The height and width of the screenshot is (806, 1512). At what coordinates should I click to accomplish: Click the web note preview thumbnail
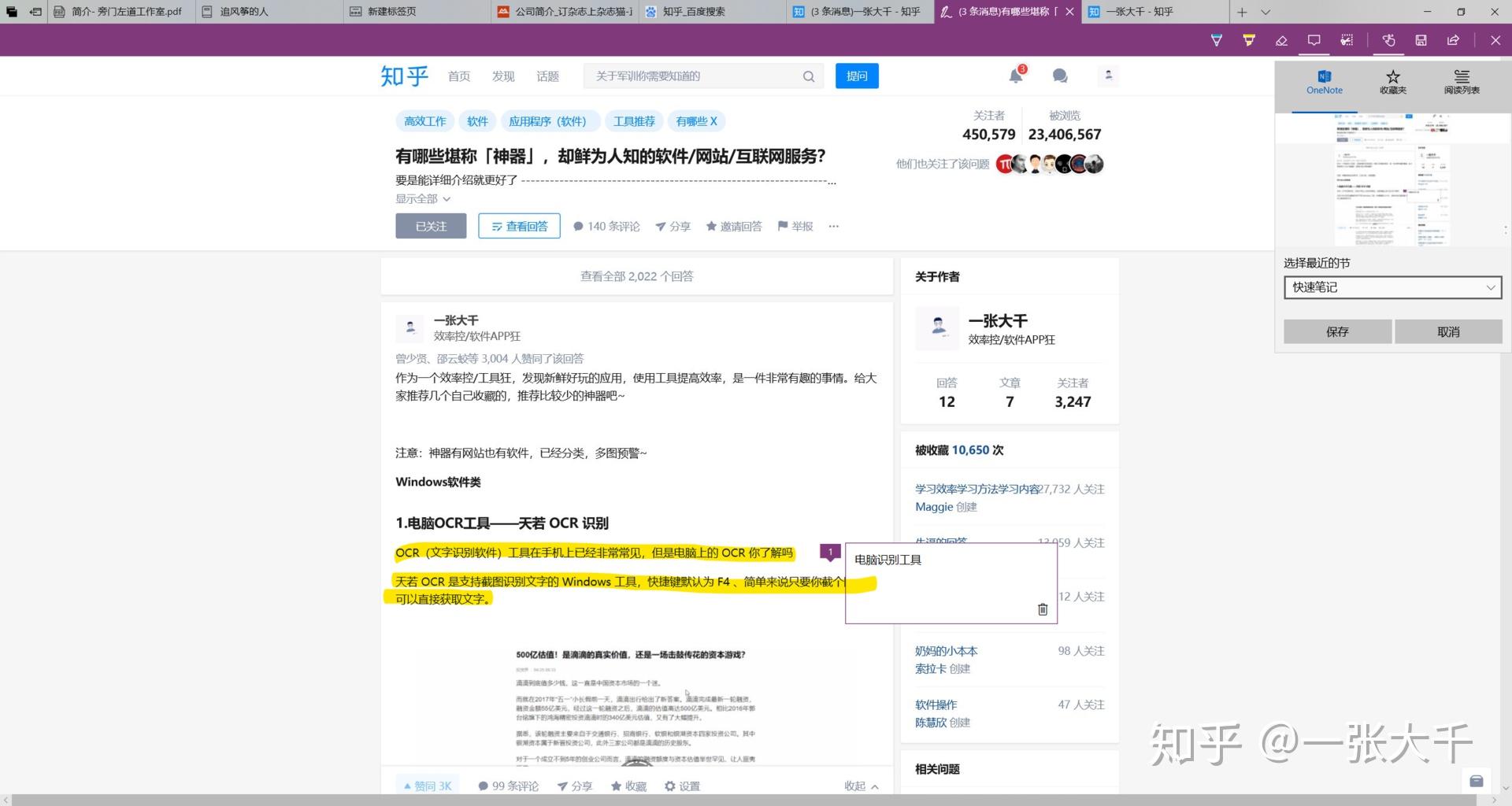[x=1392, y=179]
